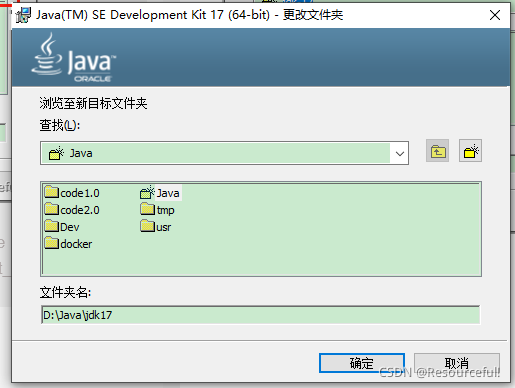Click the usr folder name
The height and width of the screenshot is (388, 515).
(x=163, y=227)
